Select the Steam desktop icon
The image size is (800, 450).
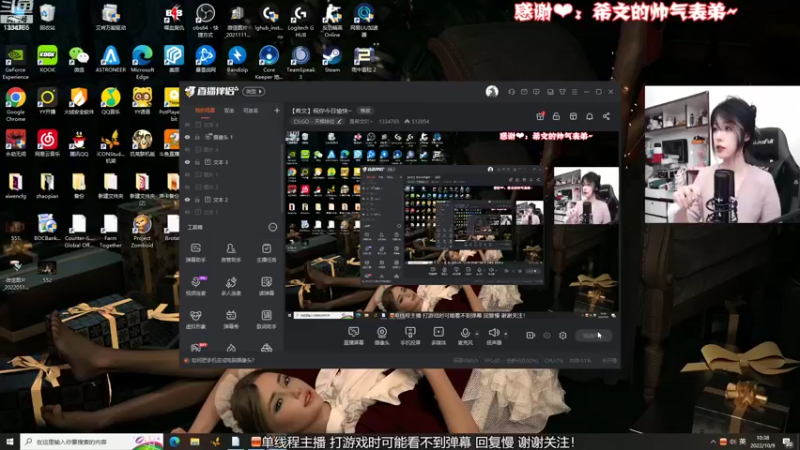pos(332,59)
